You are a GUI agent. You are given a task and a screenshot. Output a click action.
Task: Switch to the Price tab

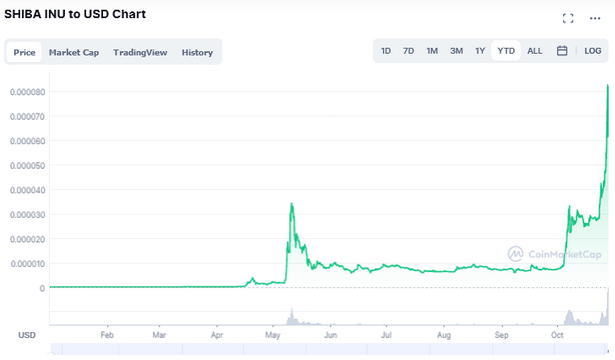tap(24, 52)
